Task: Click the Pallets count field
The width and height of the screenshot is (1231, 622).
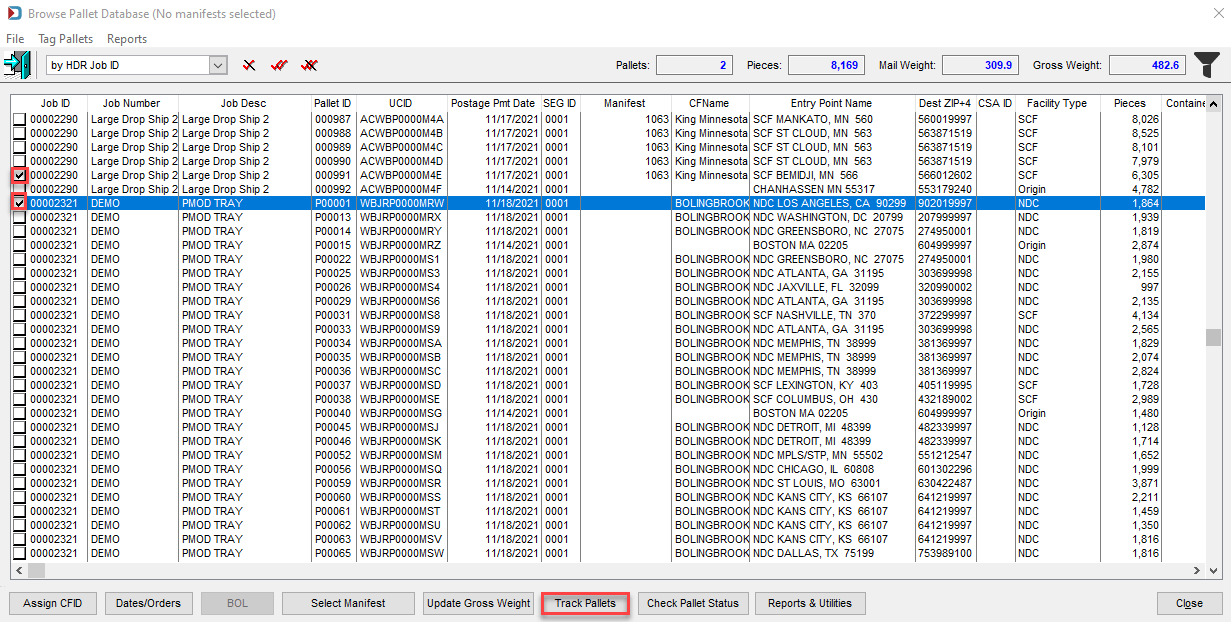Action: pyautogui.click(x=694, y=65)
